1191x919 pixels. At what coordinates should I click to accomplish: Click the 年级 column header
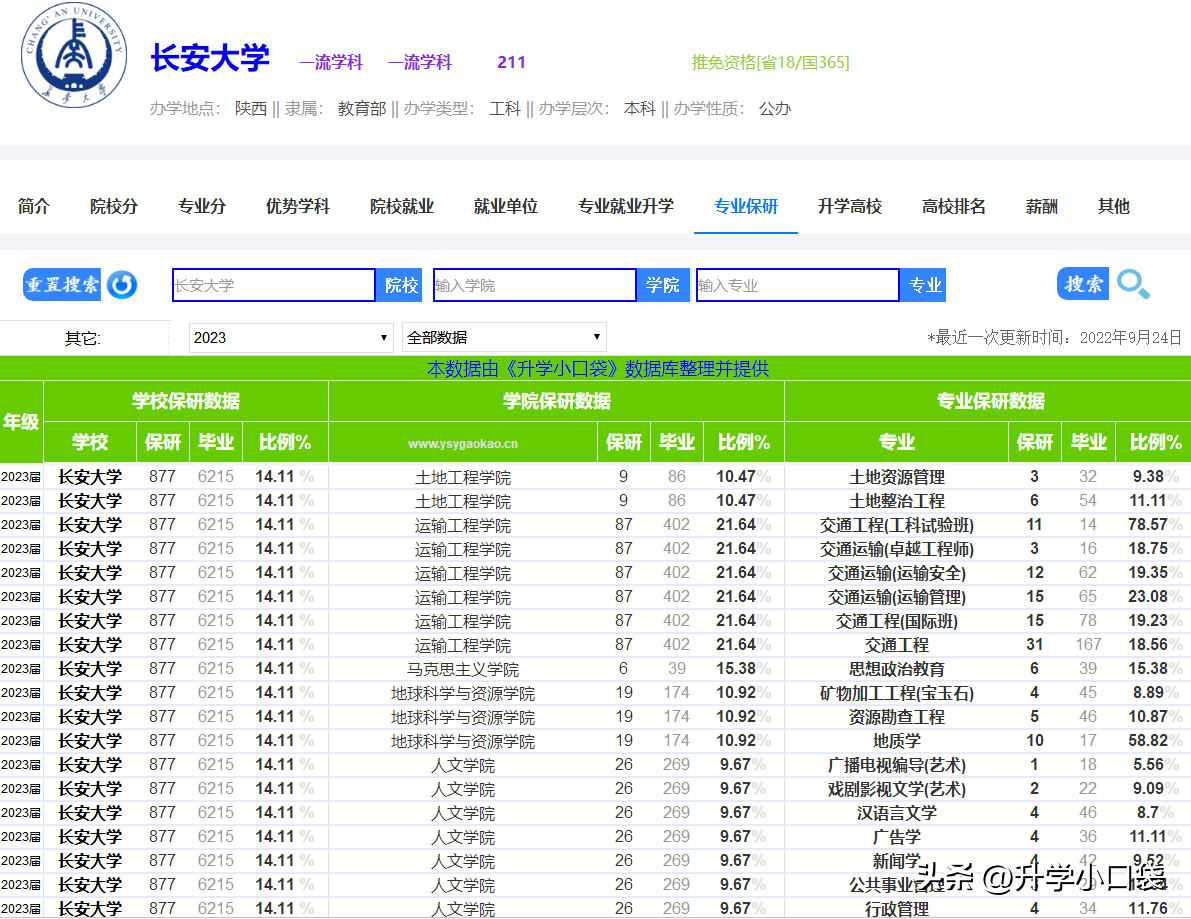point(21,422)
